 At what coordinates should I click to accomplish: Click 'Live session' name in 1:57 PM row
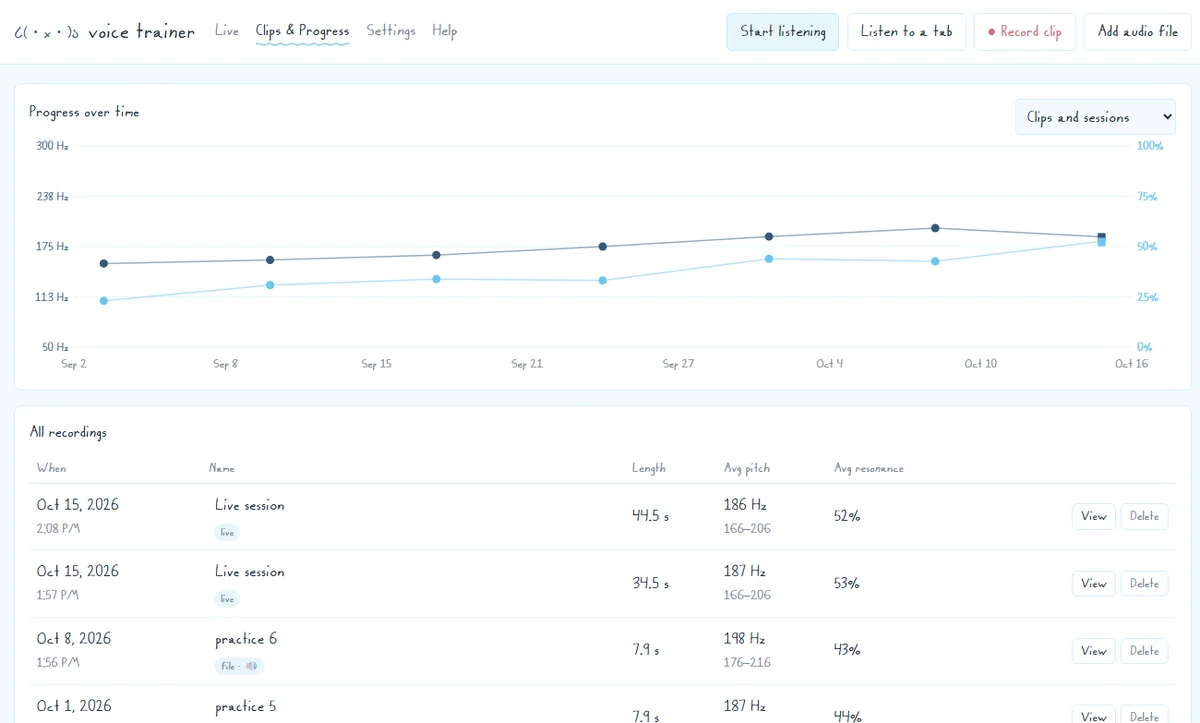(250, 572)
